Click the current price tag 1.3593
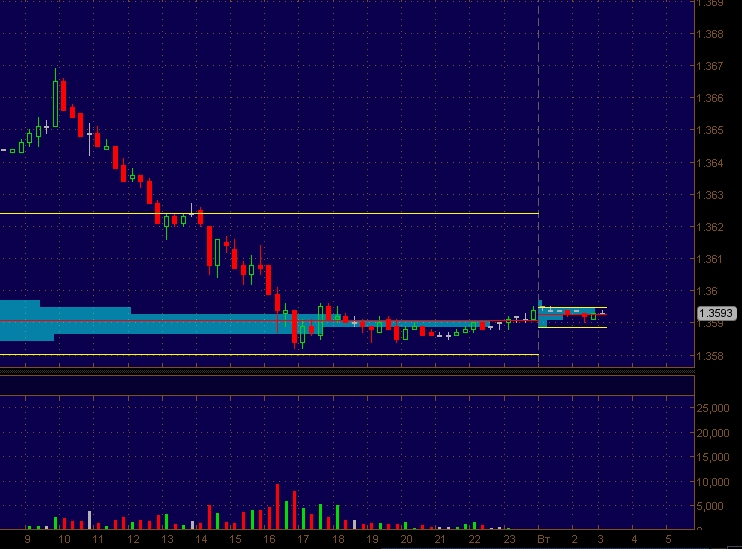This screenshot has width=742, height=549. [717, 313]
